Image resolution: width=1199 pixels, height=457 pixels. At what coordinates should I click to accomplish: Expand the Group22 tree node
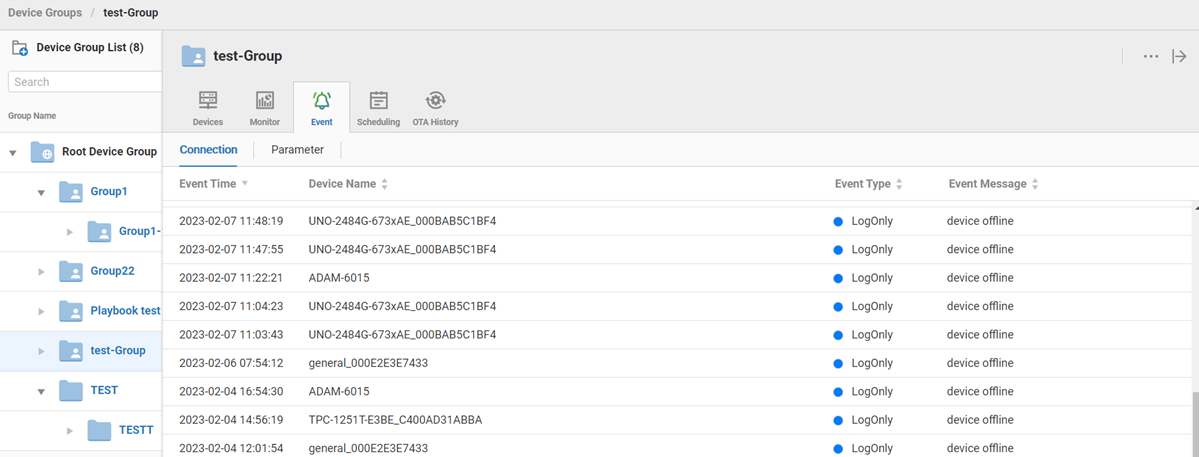coord(41,272)
